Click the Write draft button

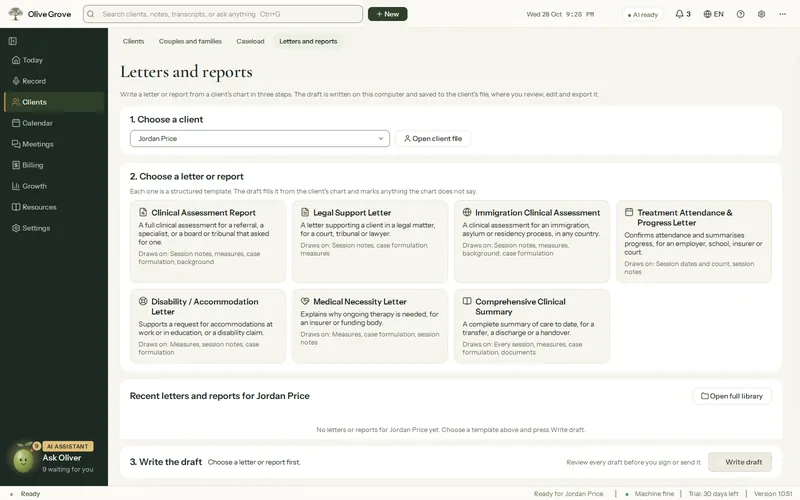click(x=740, y=462)
